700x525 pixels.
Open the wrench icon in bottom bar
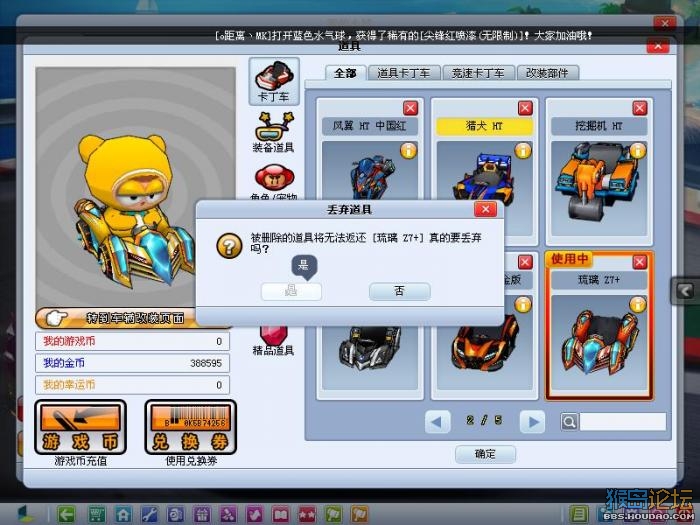pos(150,514)
